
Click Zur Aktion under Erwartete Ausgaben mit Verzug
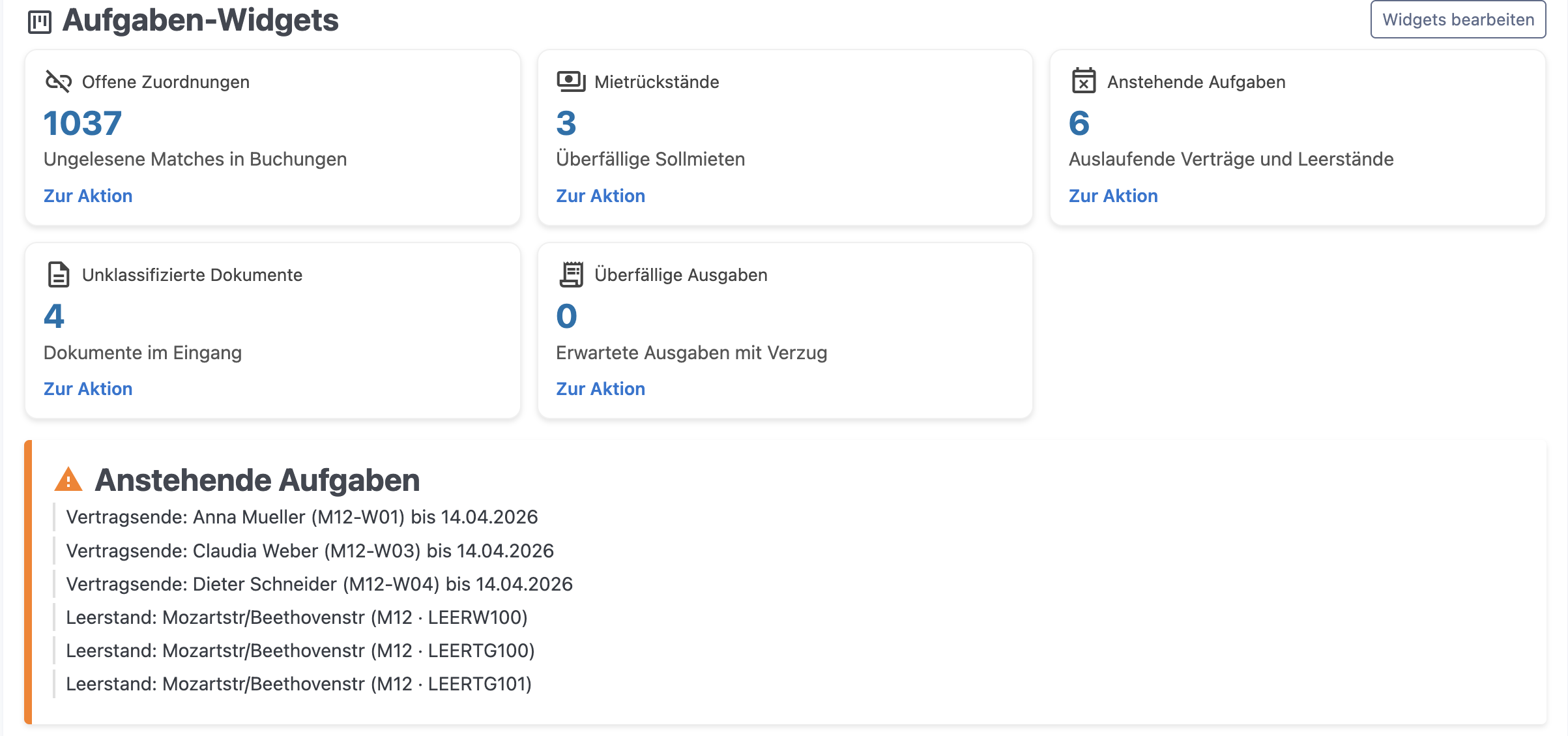(x=600, y=389)
